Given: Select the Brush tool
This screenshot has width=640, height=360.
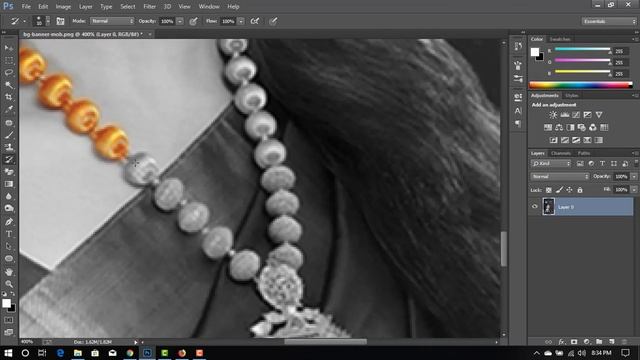Looking at the screenshot, I should [9, 135].
